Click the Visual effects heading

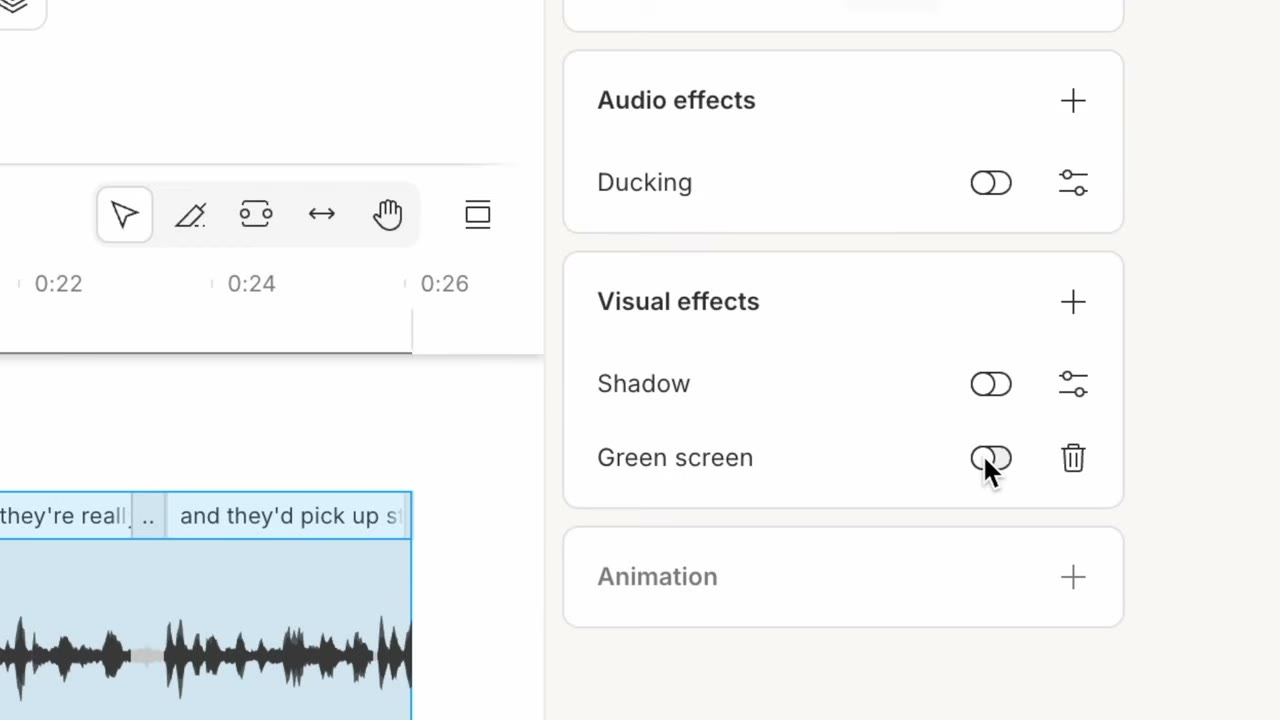point(678,301)
